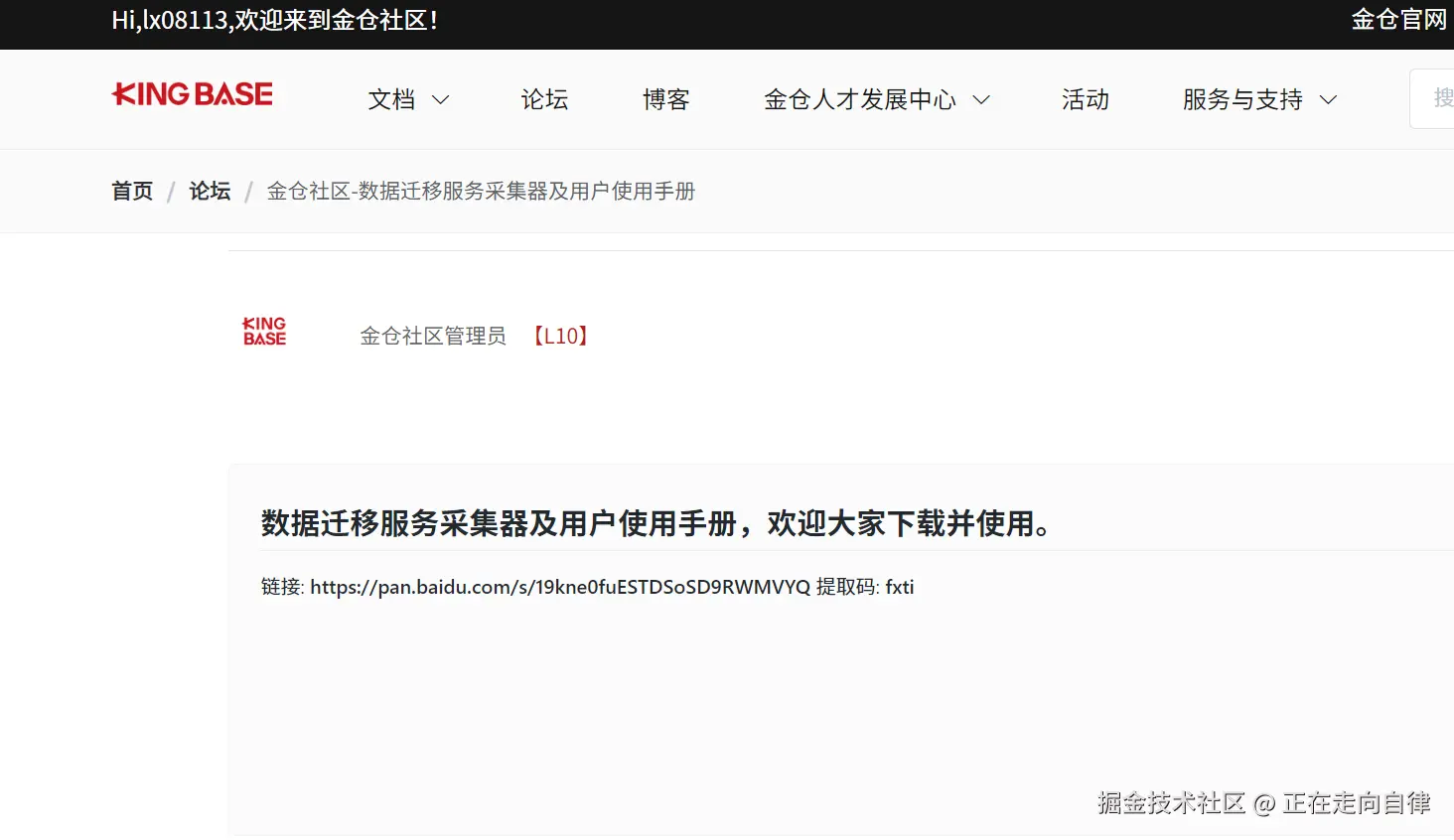The image size is (1454, 840).
Task: Click current page breadcrumb 金仓社区-数据迁移服务采集器
Action: 481,191
